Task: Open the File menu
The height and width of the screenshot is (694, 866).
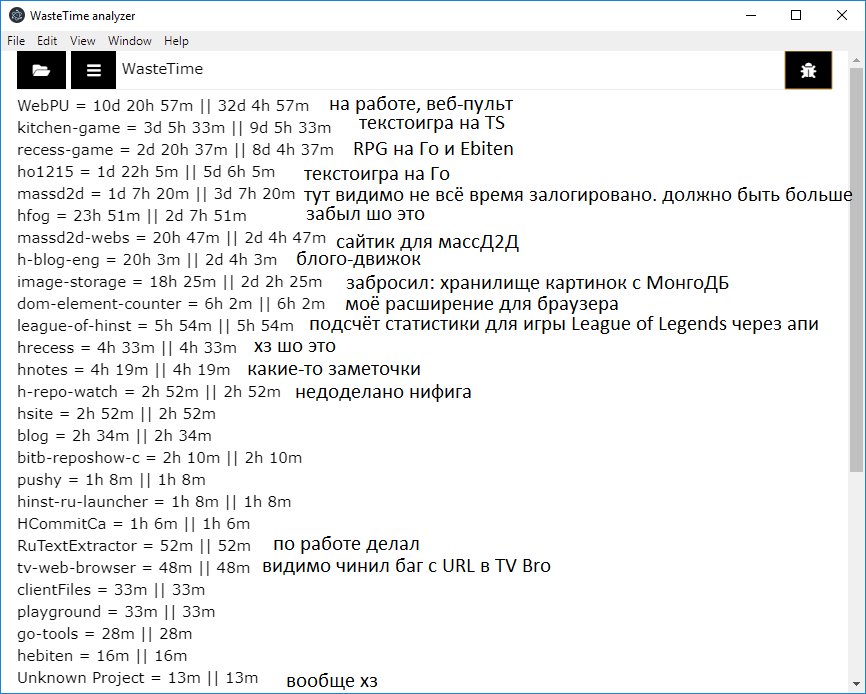Action: (x=16, y=41)
